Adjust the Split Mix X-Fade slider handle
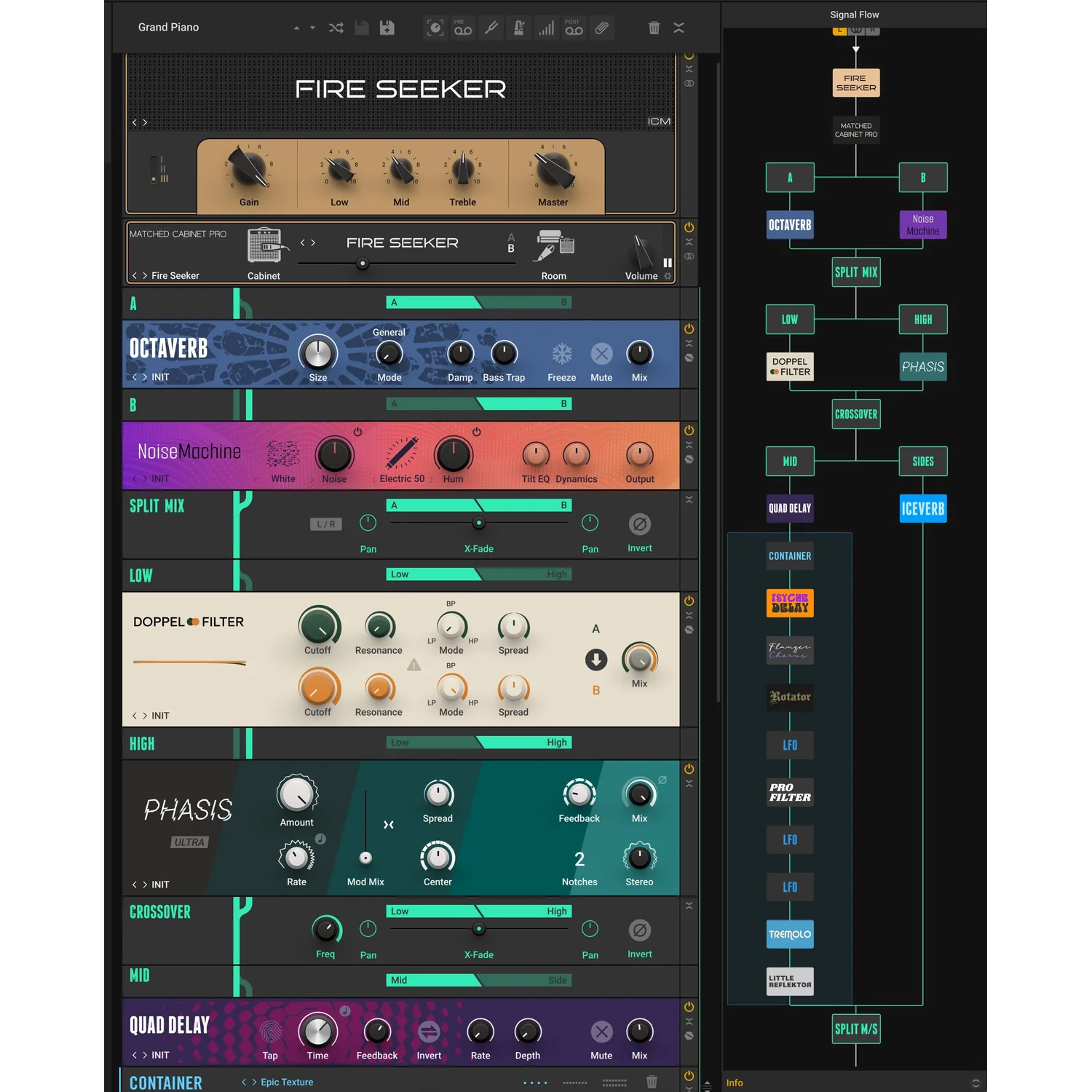Viewport: 1092px width, 1092px height. tap(478, 523)
